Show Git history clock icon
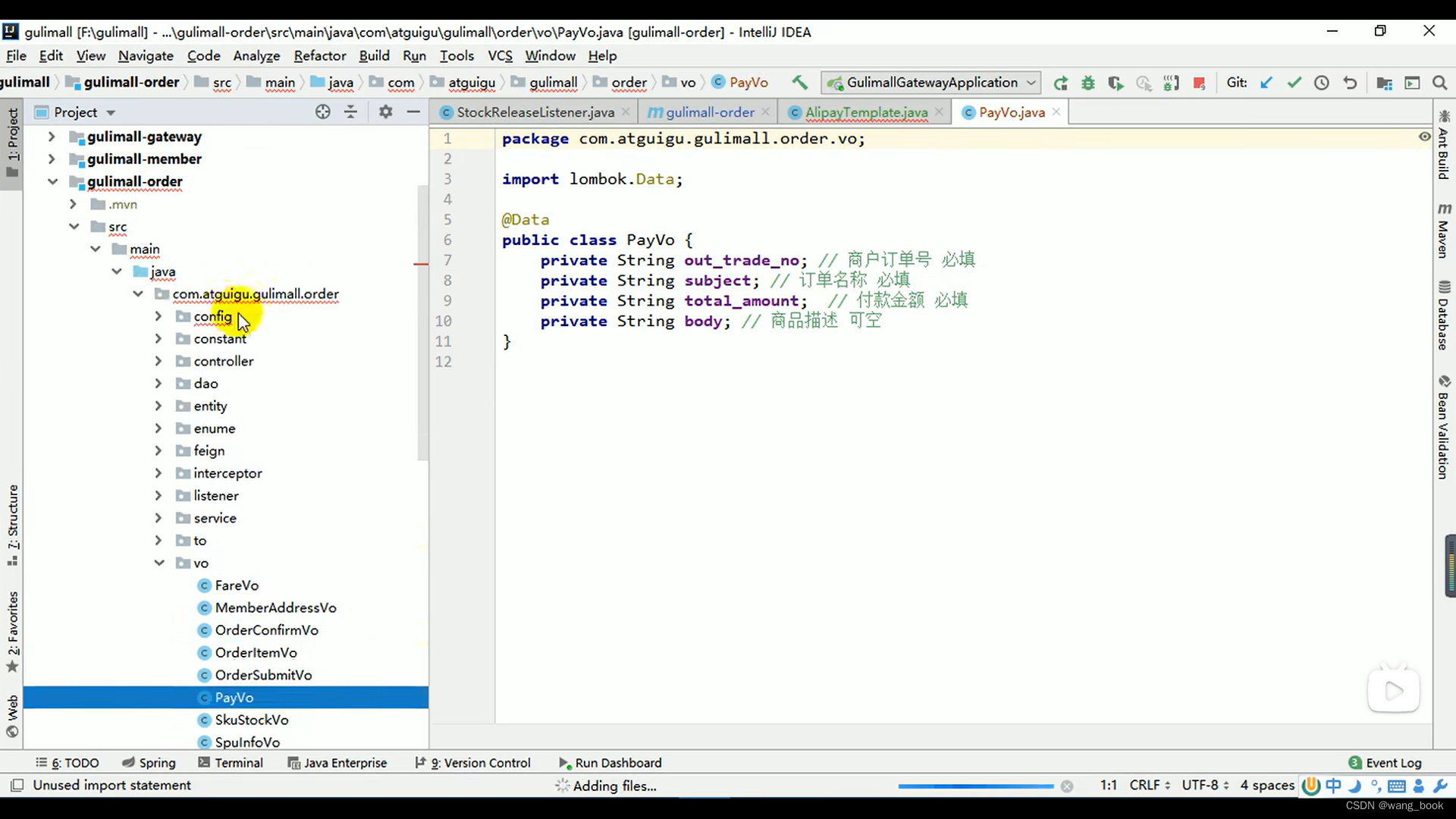Viewport: 1456px width, 819px height. (x=1322, y=83)
